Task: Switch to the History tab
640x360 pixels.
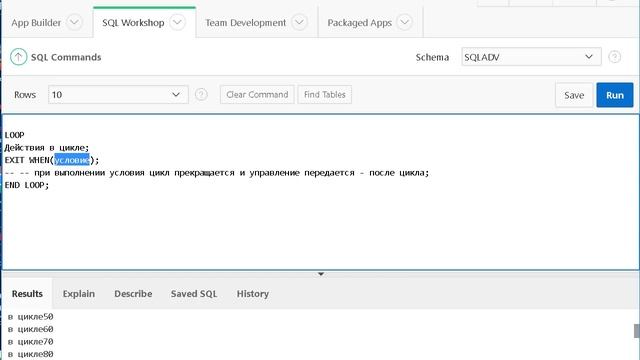Action: (253, 294)
